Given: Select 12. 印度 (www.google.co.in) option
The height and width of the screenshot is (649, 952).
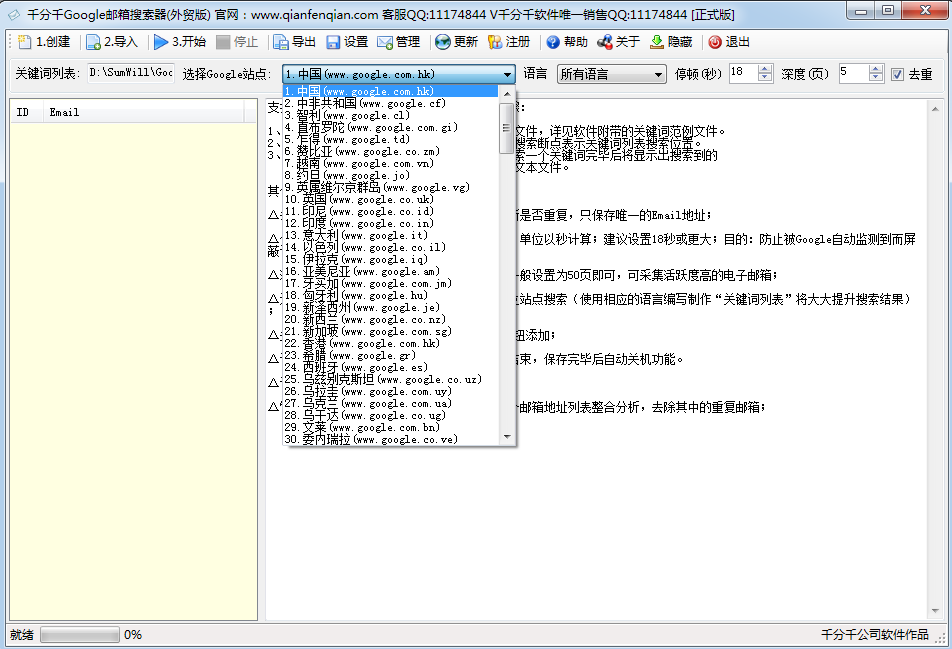Looking at the screenshot, I should pos(390,223).
